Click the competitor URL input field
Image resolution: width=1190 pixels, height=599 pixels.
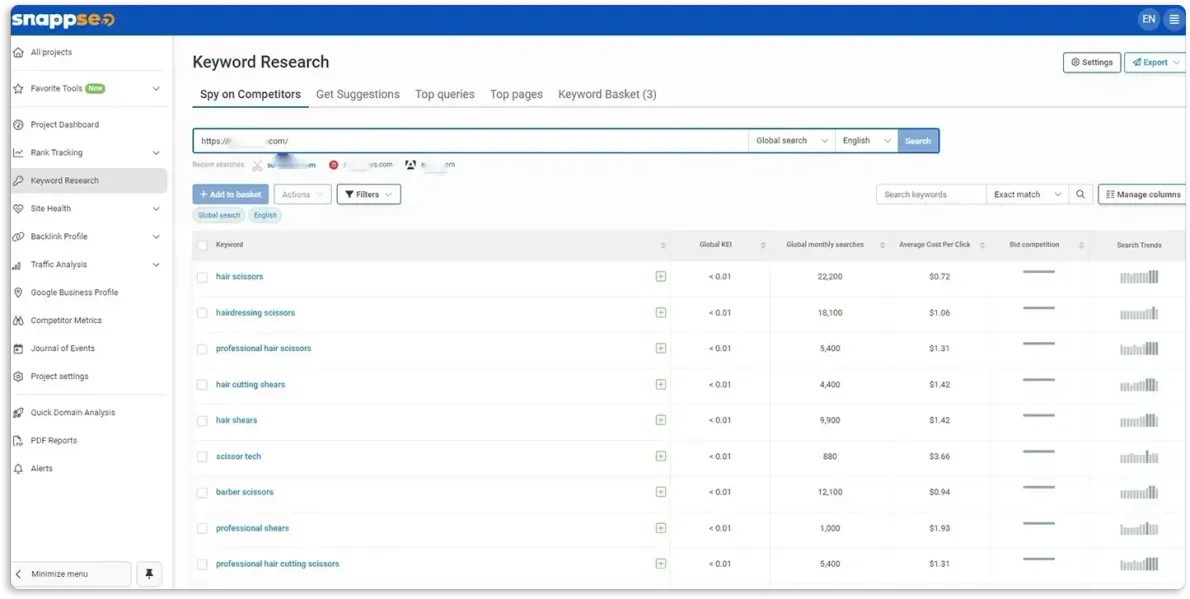[x=471, y=140]
